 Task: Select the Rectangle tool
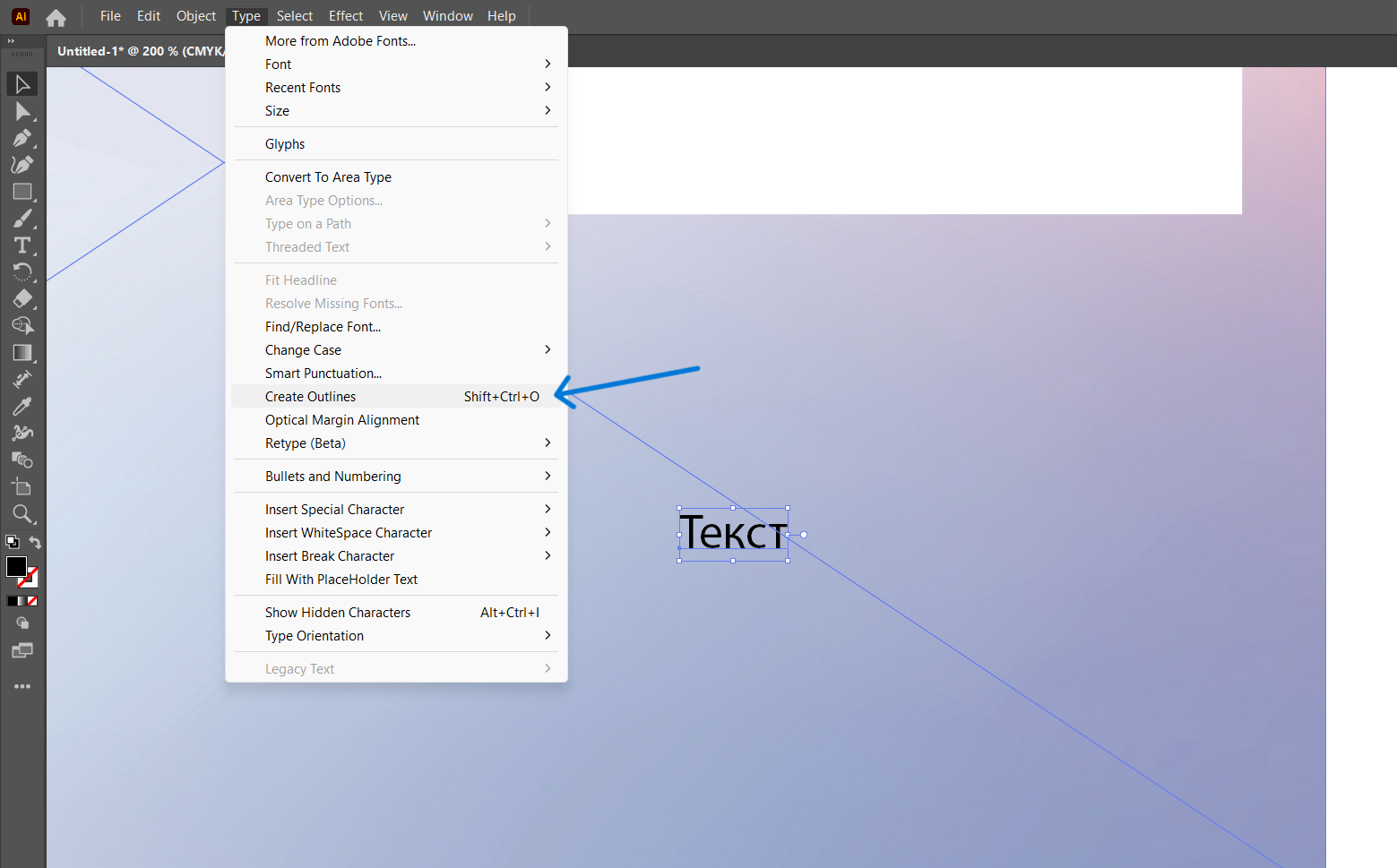[22, 192]
